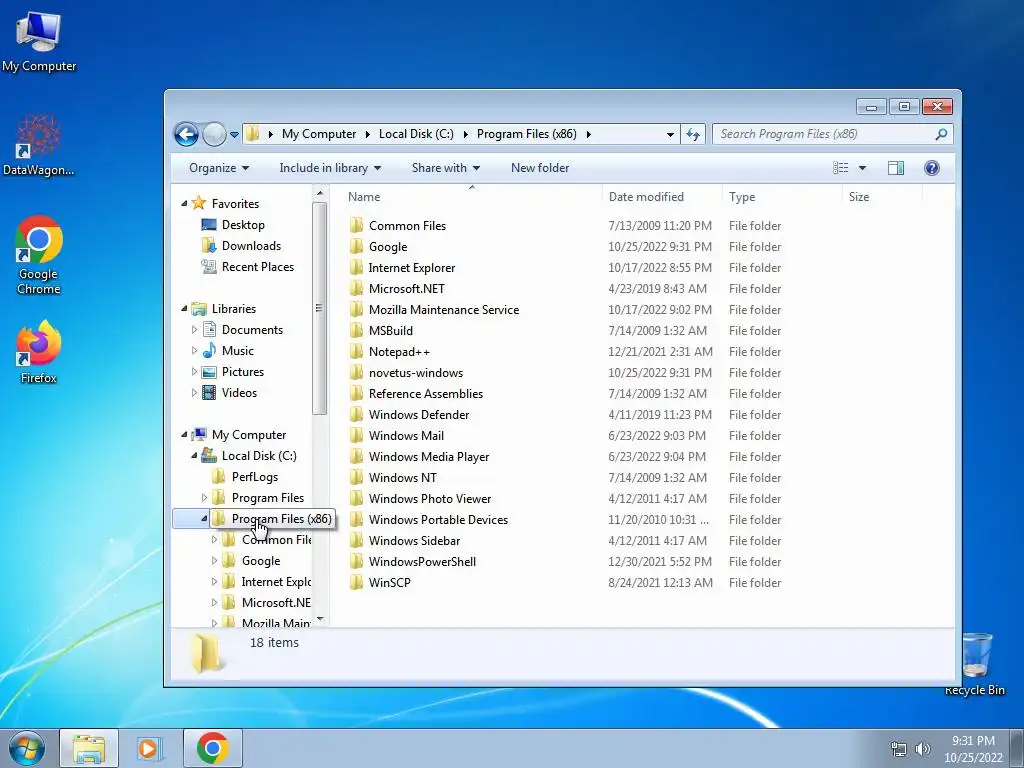Select the Common Files folder icon in list
The height and width of the screenshot is (768, 1024).
coord(357,225)
